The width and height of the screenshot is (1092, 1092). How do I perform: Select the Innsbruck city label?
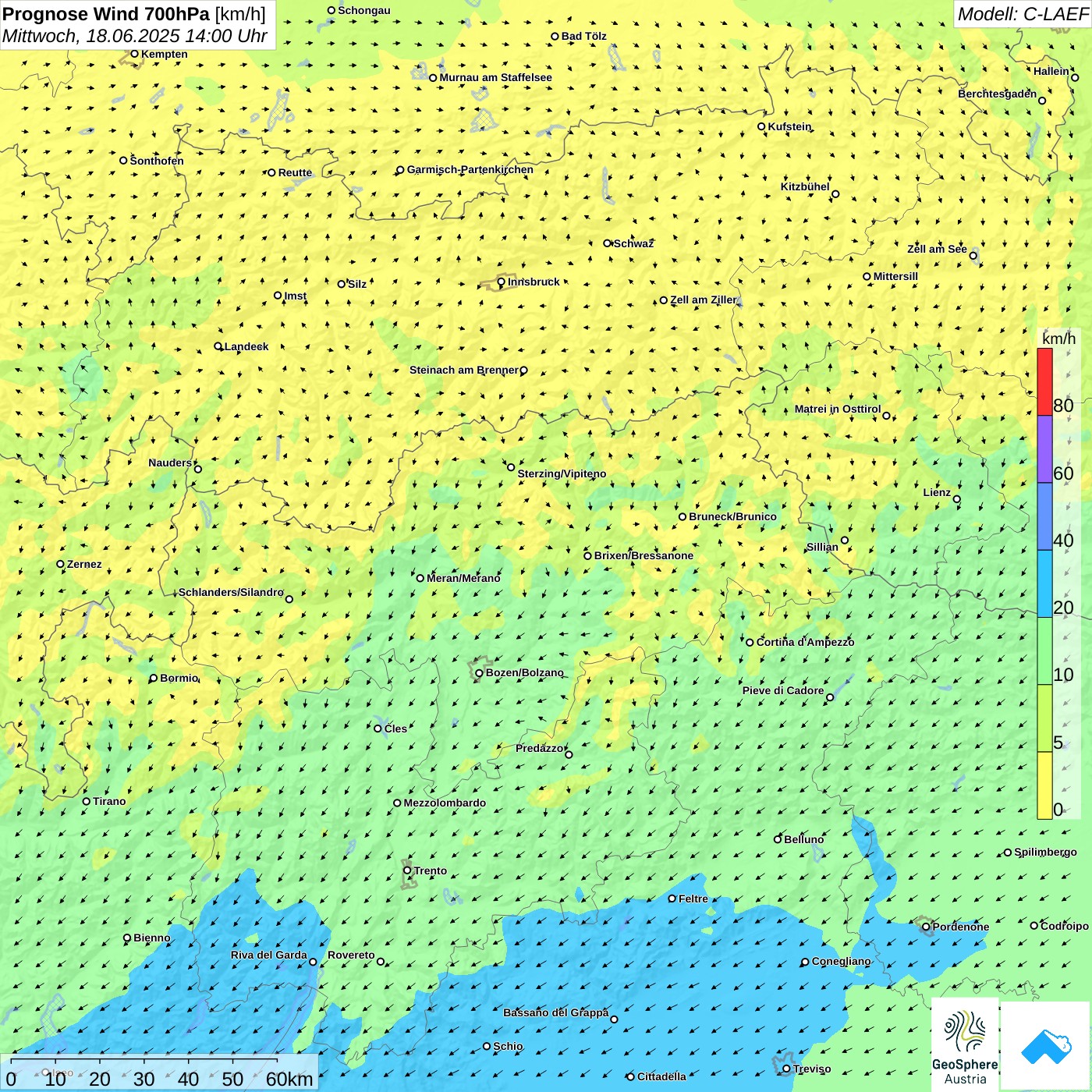(x=534, y=282)
